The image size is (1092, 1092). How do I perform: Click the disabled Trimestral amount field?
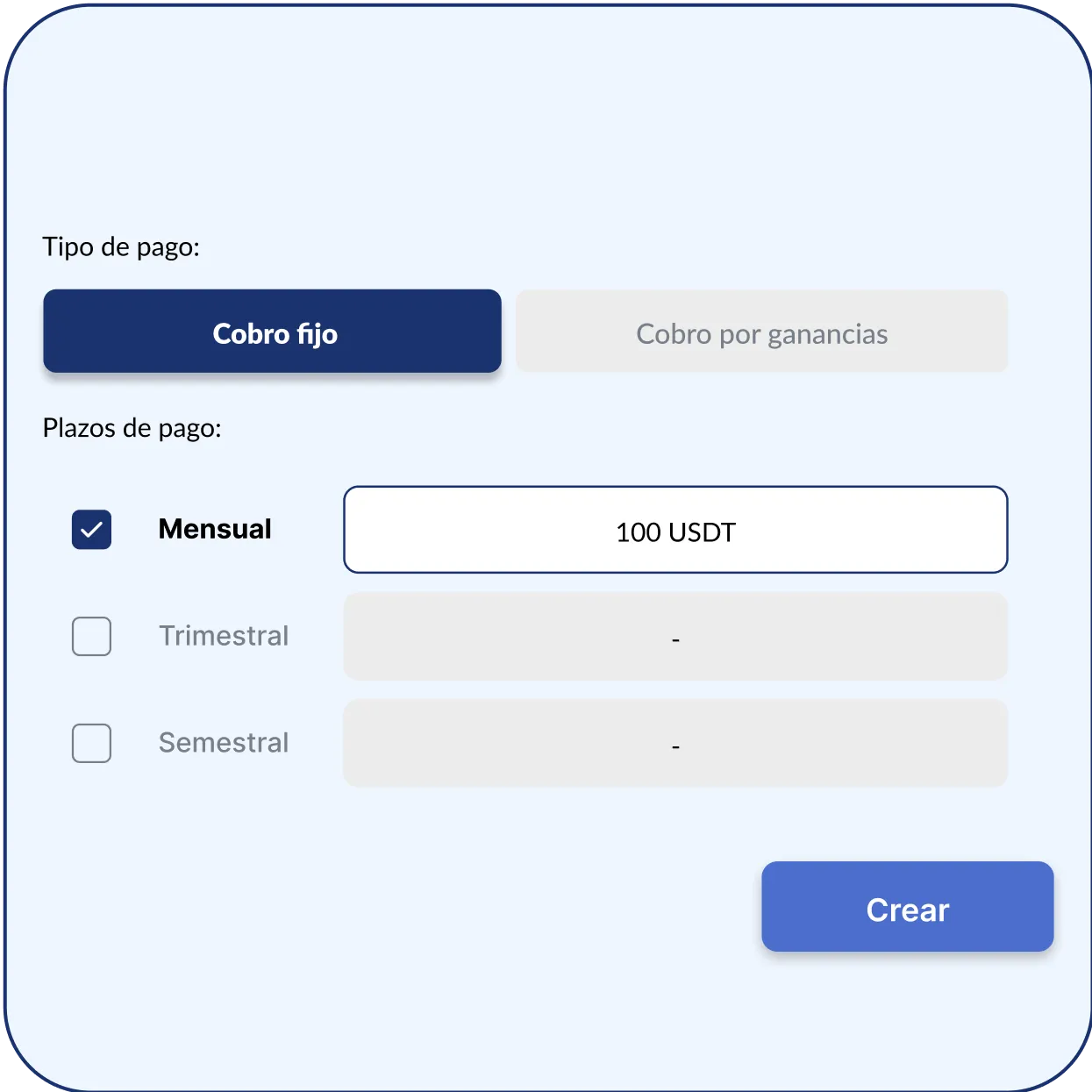tap(675, 637)
